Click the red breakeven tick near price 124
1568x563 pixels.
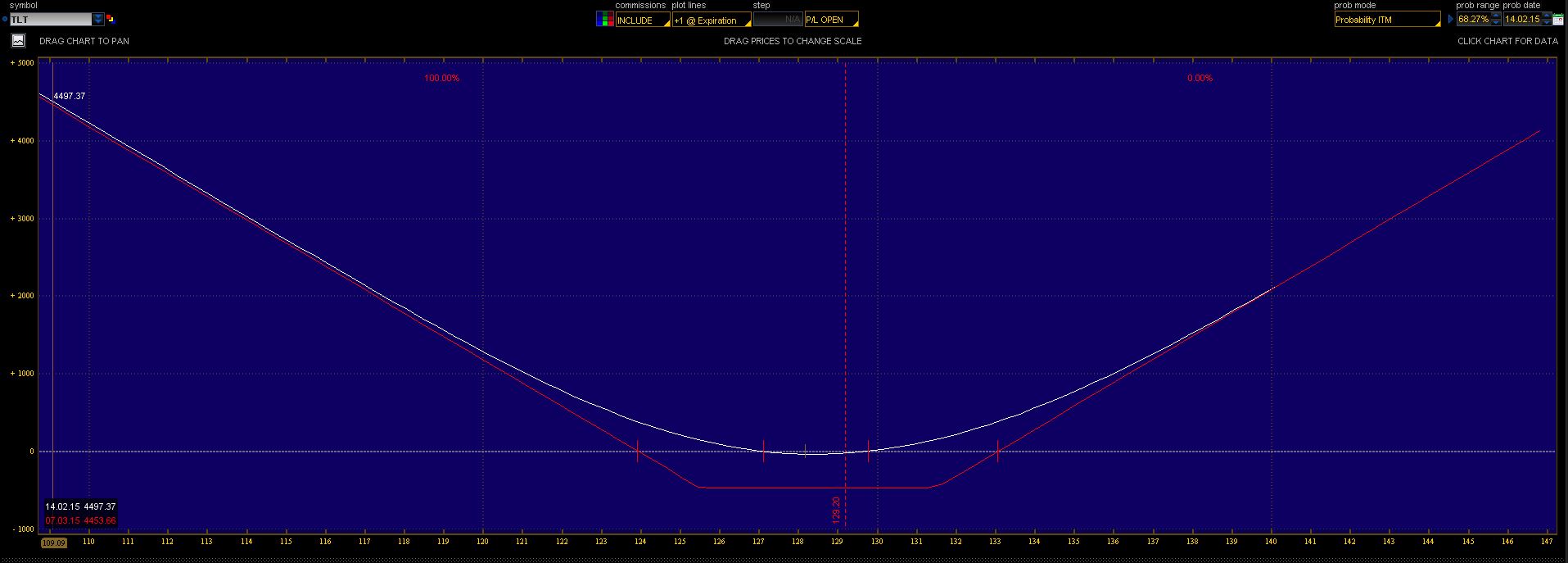(637, 451)
